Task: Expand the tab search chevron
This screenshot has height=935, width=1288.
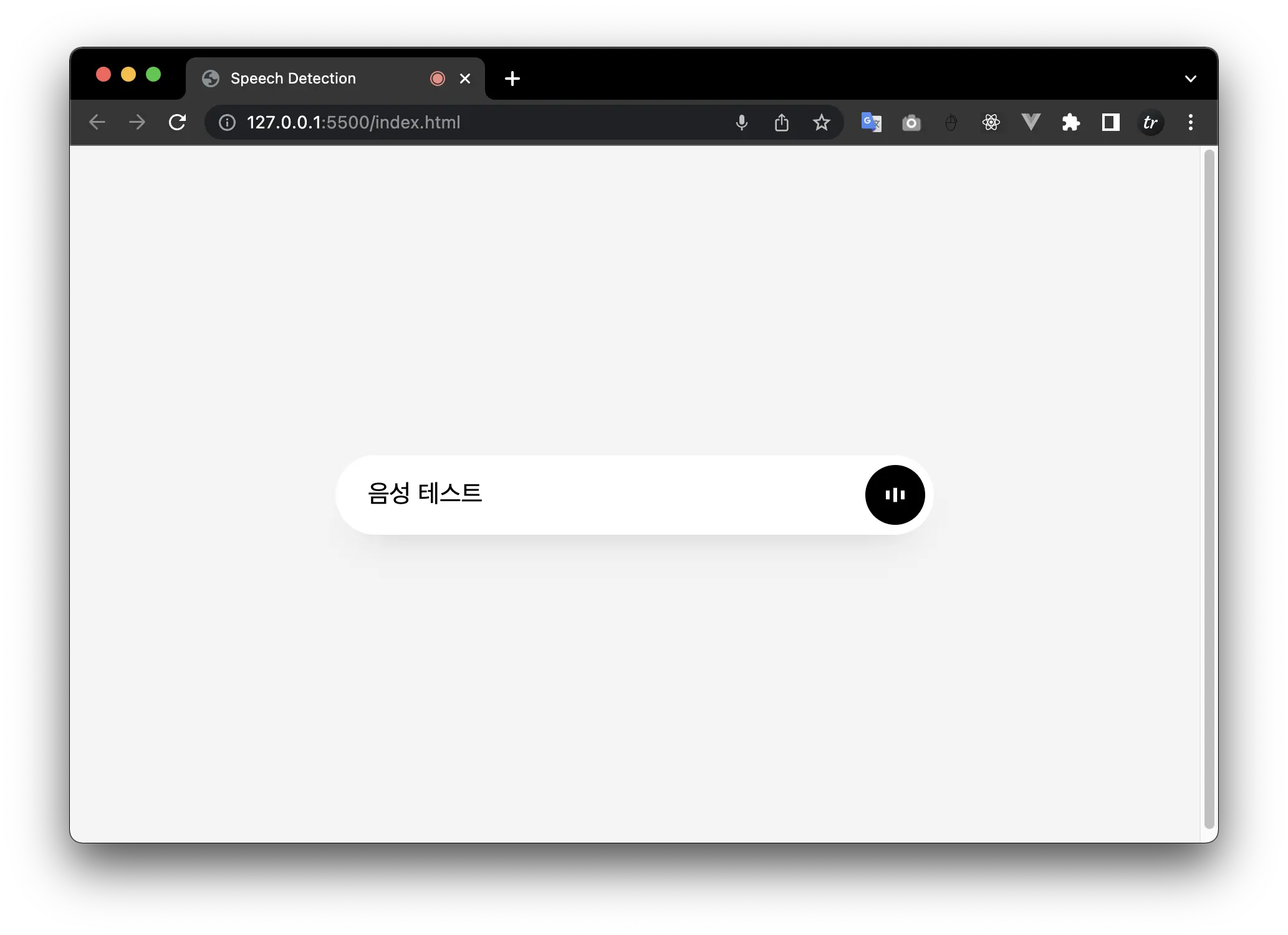Action: 1190,79
